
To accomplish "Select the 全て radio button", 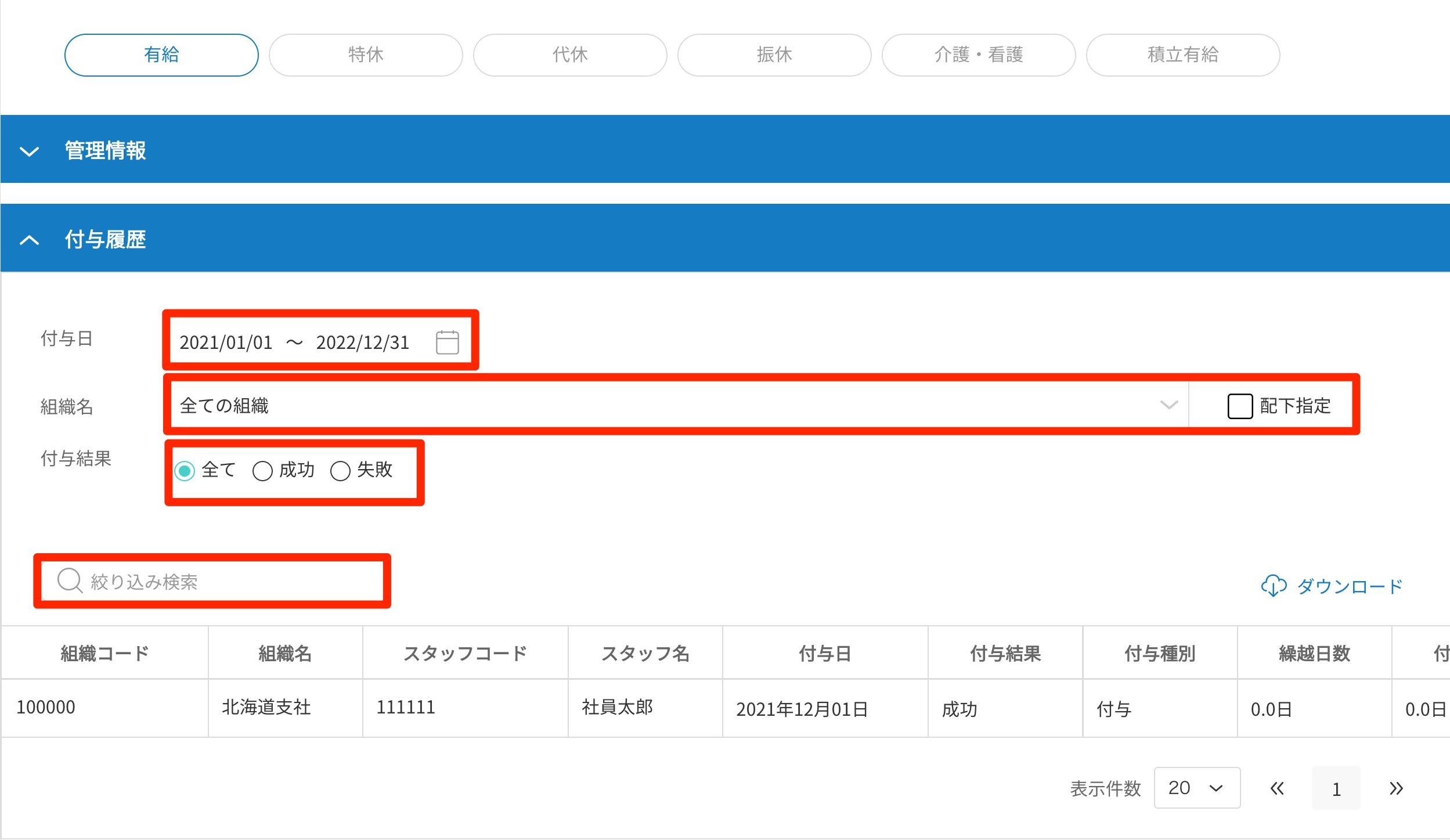I will (x=185, y=470).
